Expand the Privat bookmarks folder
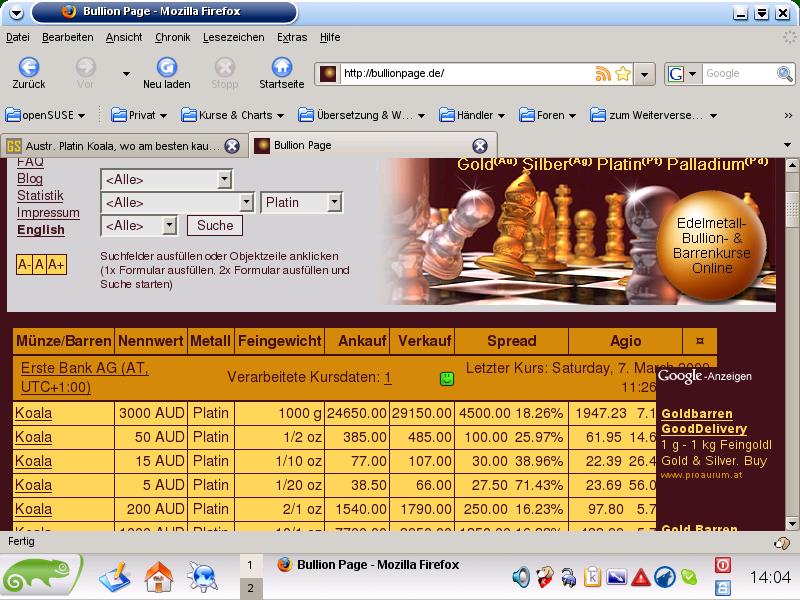This screenshot has width=800, height=600. click(x=139, y=115)
